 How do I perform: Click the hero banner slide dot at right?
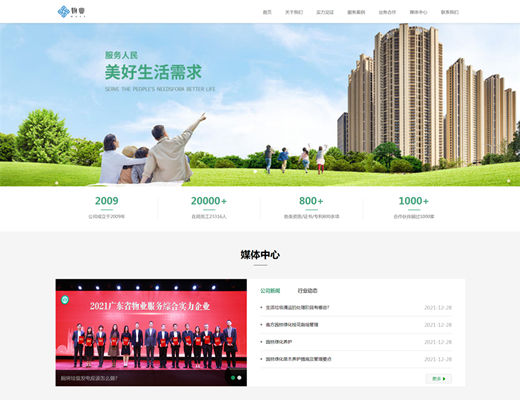click(509, 181)
